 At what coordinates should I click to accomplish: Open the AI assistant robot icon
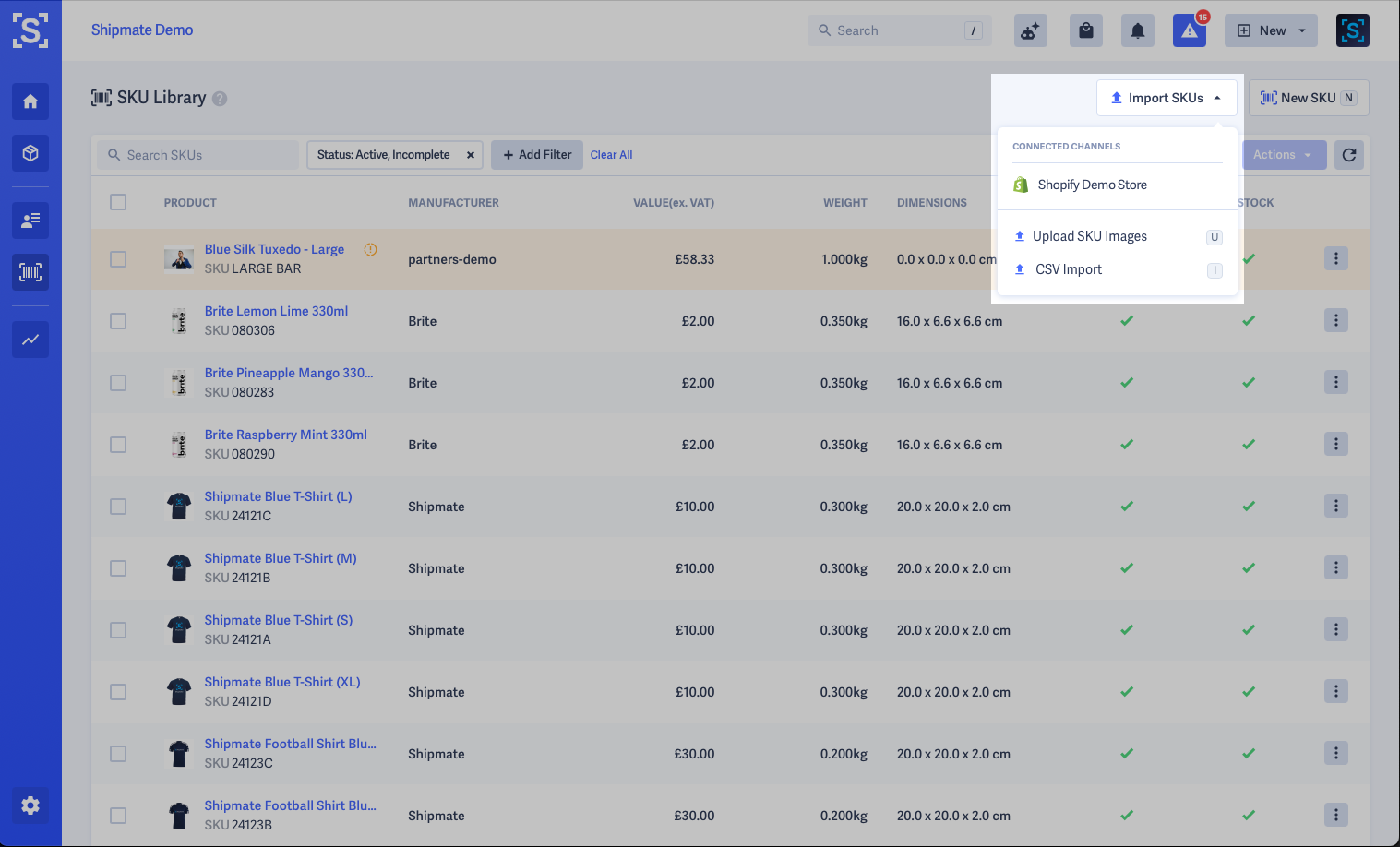pyautogui.click(x=1030, y=30)
